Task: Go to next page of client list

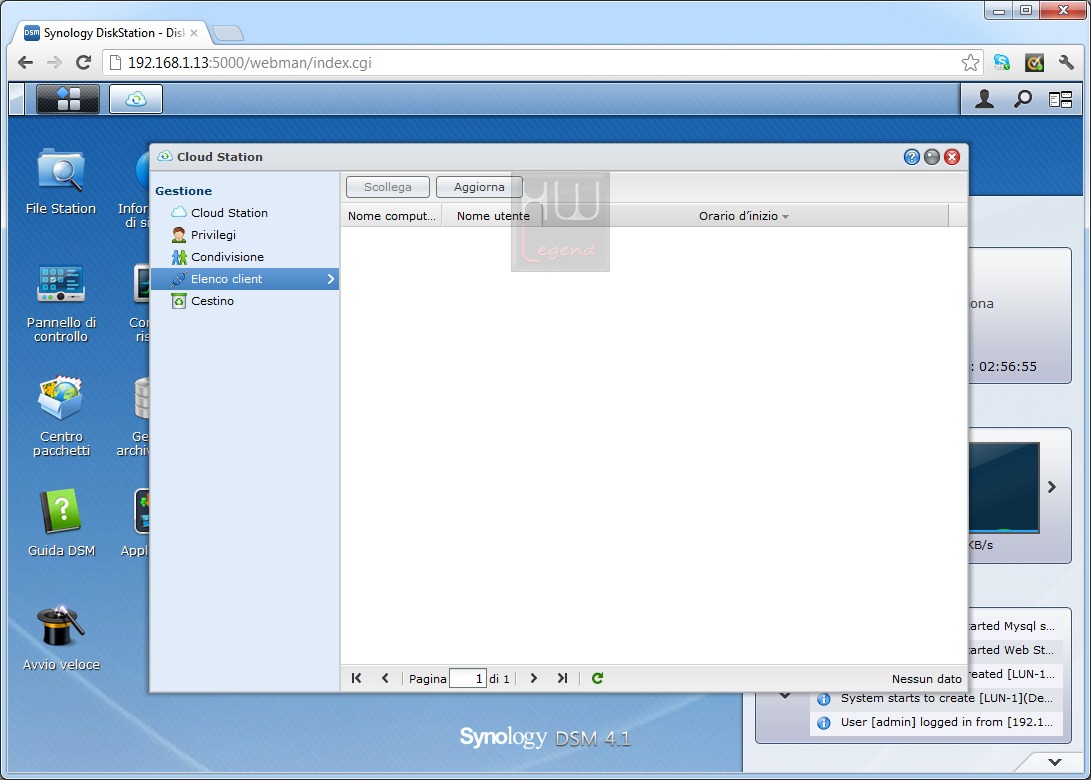Action: point(534,678)
